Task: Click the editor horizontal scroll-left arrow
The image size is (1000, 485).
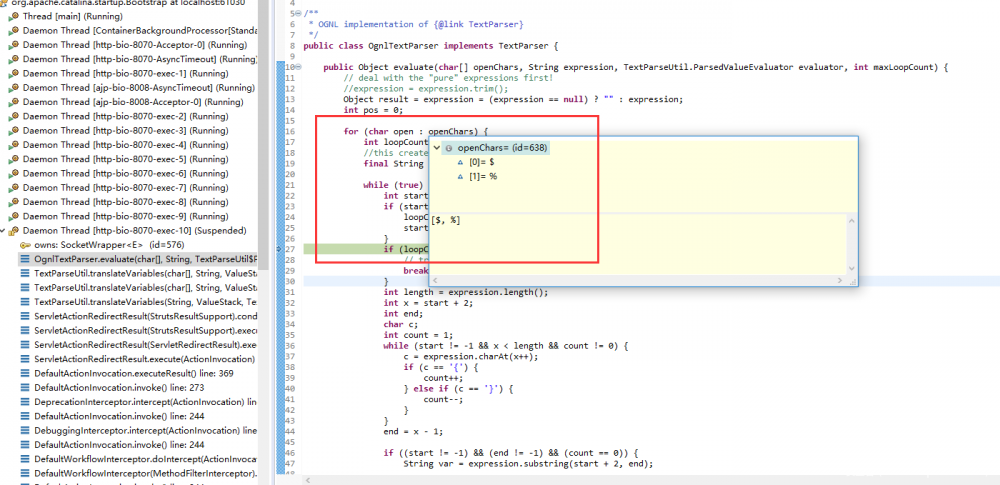Action: (x=309, y=480)
